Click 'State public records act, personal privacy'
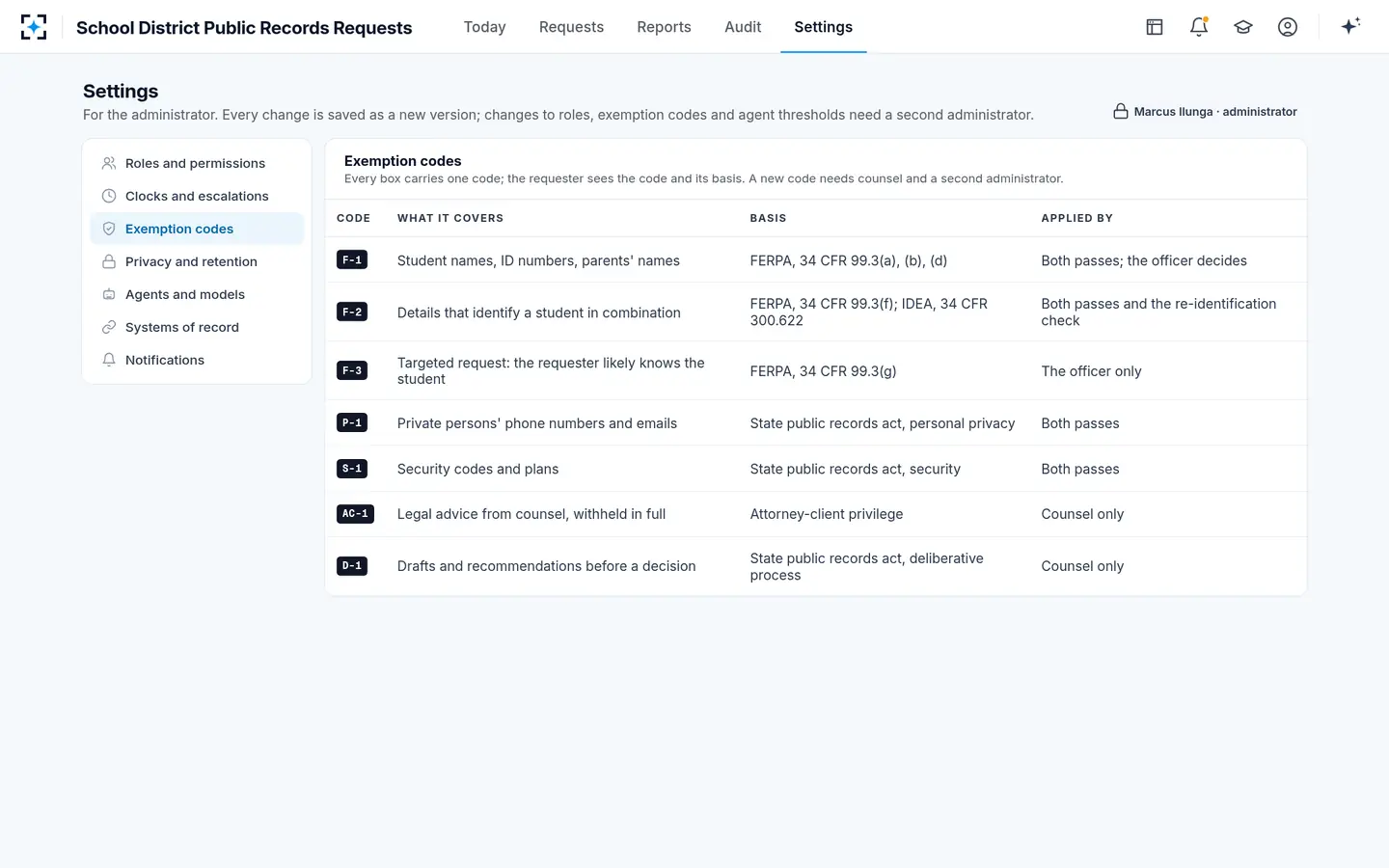 [x=883, y=423]
